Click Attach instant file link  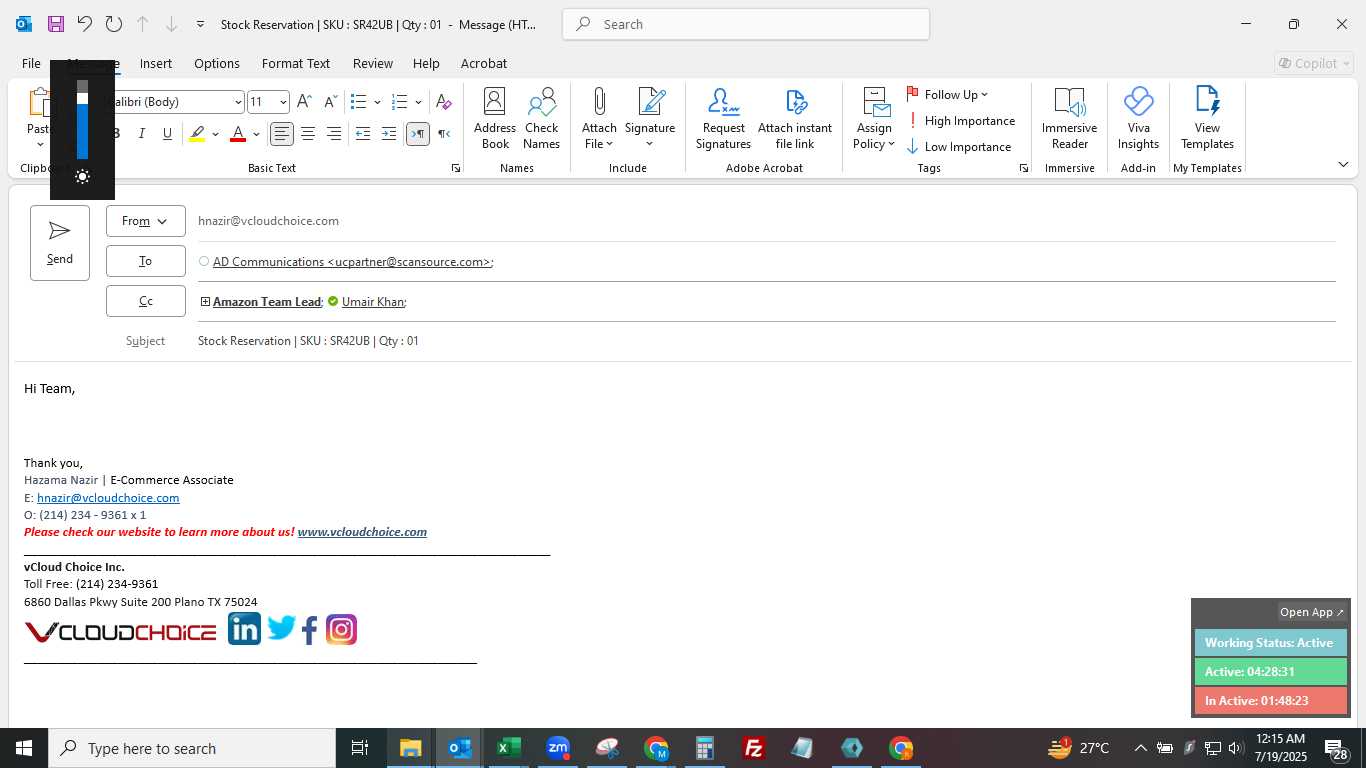(795, 118)
